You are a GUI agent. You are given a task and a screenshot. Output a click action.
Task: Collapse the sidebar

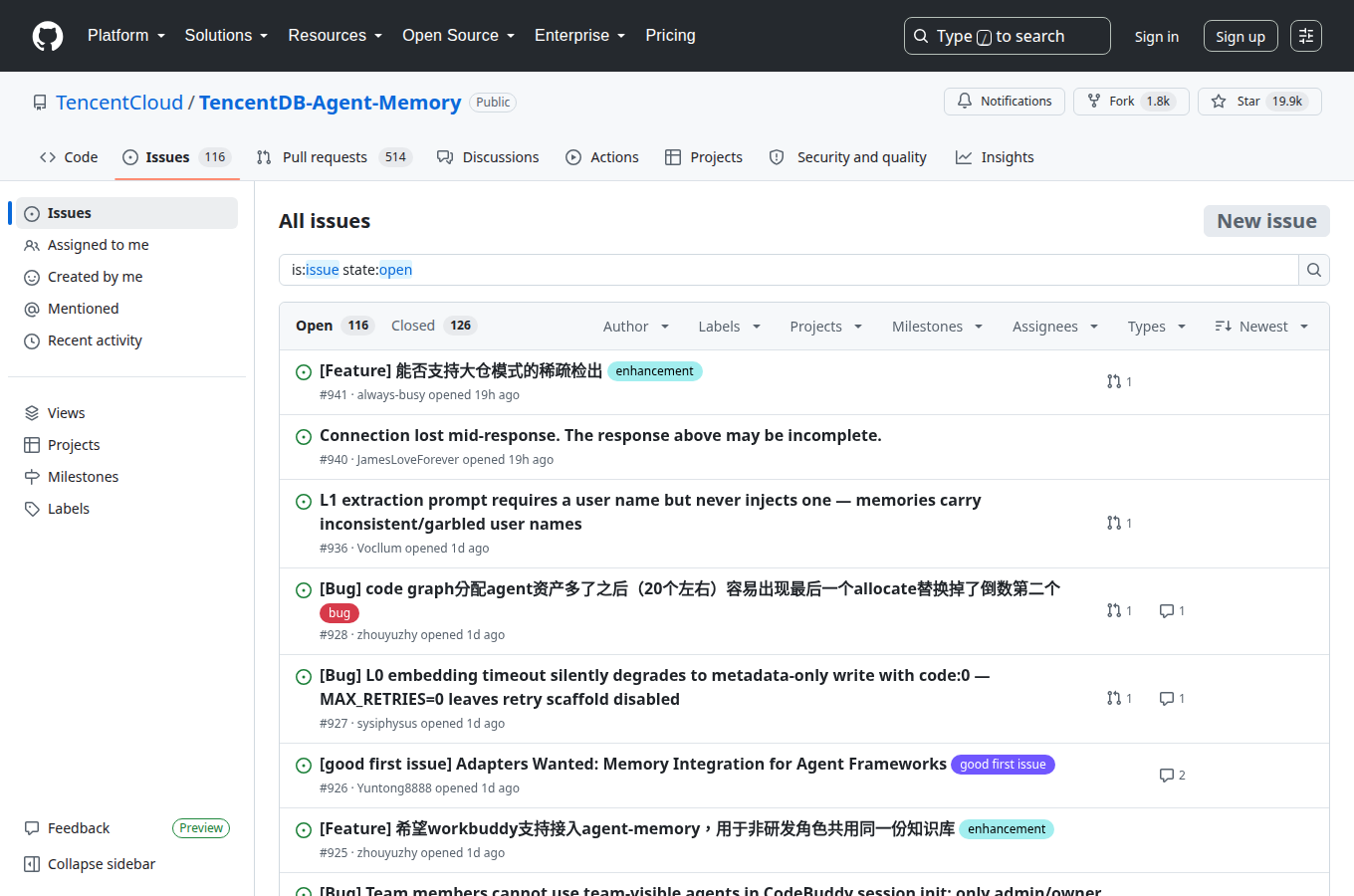[126, 864]
